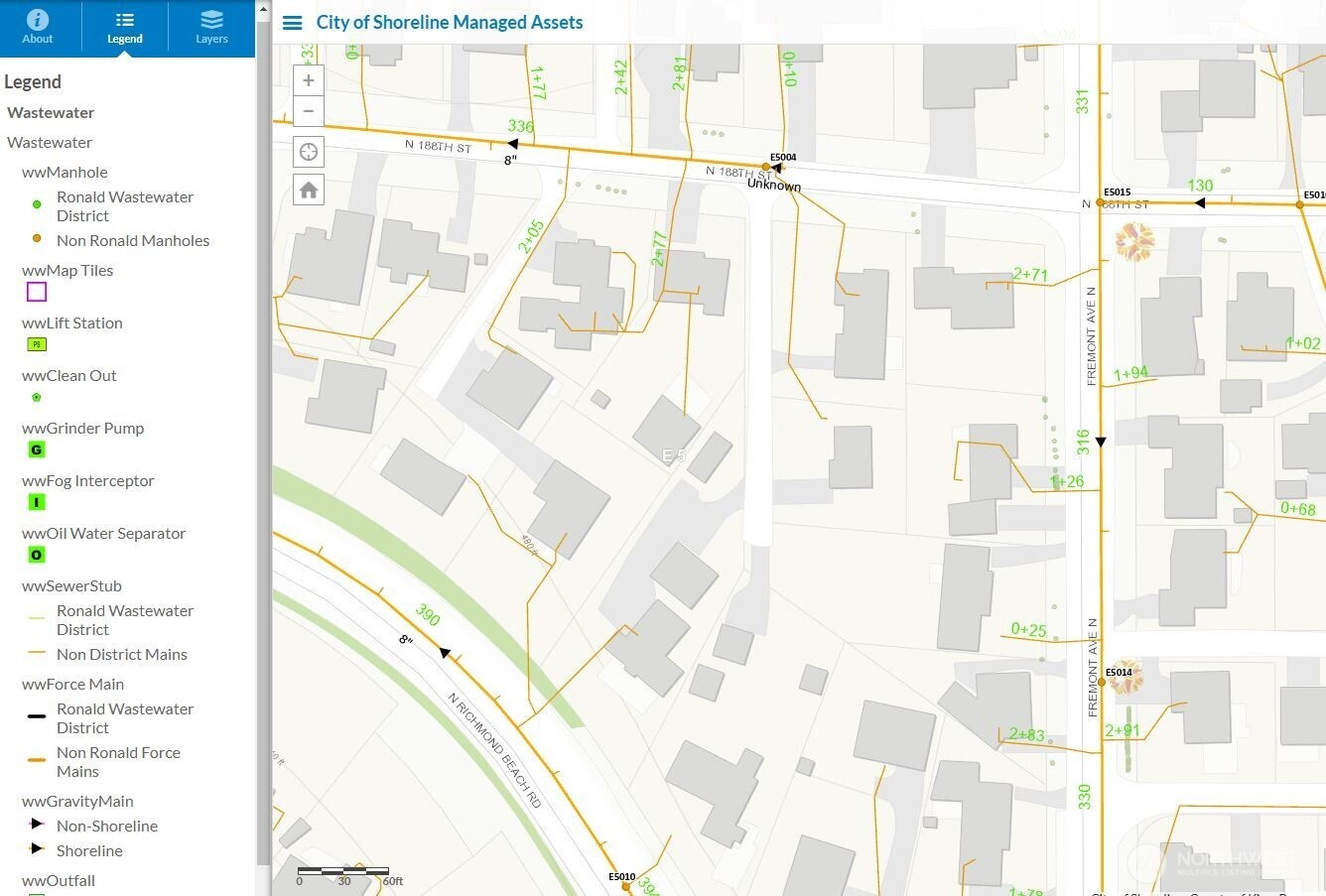The image size is (1326, 896).
Task: Open the About tab
Action: [x=37, y=28]
